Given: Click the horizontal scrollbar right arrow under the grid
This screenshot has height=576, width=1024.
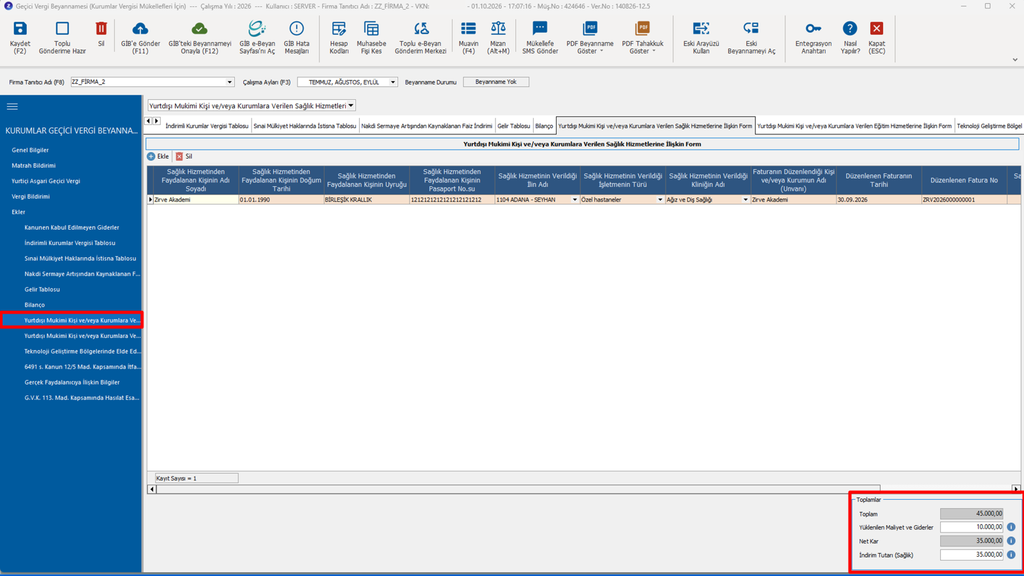Looking at the screenshot, I should (1016, 489).
